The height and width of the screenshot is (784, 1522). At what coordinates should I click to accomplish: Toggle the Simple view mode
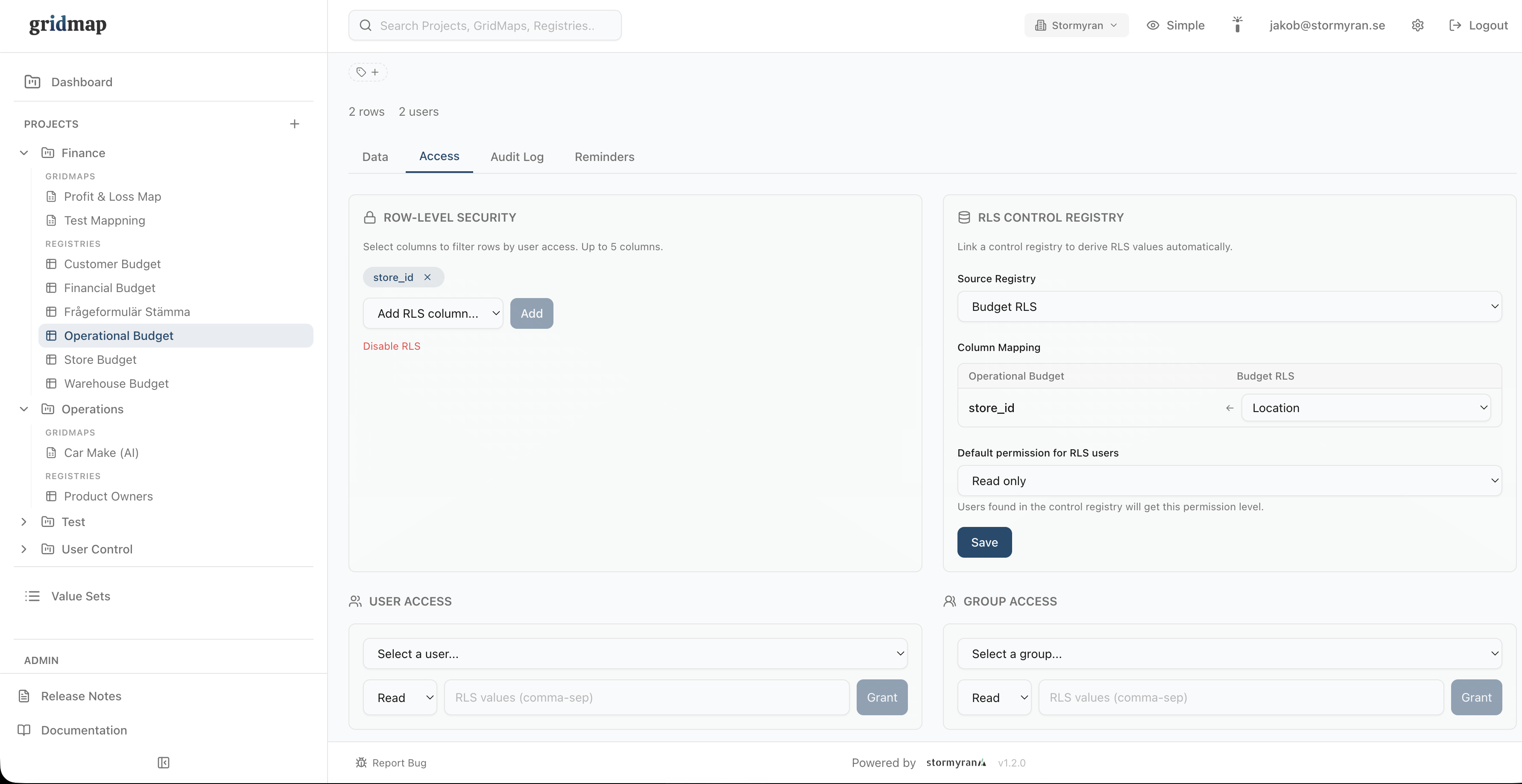[x=1176, y=25]
